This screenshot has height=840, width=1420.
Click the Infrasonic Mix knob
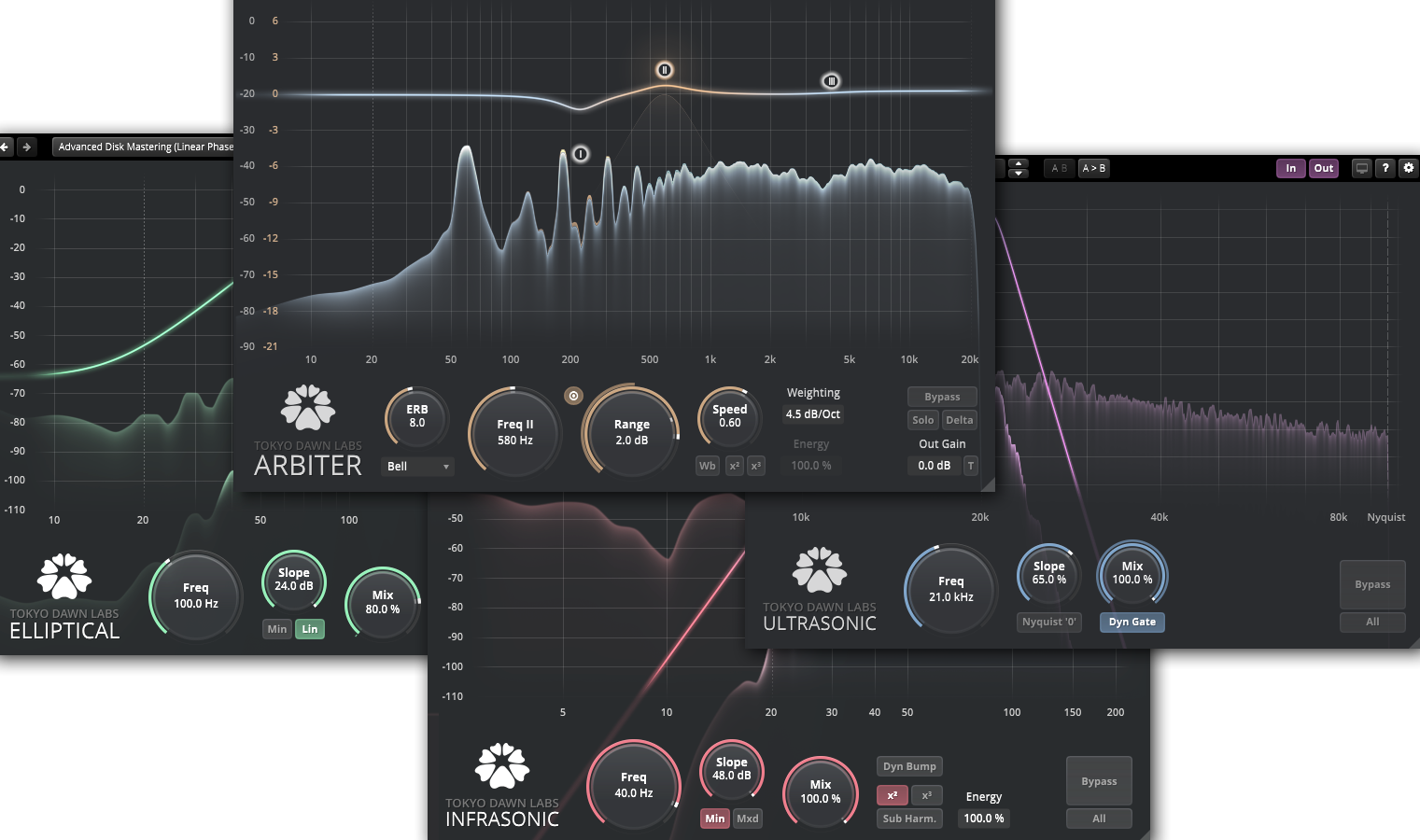coord(820,791)
